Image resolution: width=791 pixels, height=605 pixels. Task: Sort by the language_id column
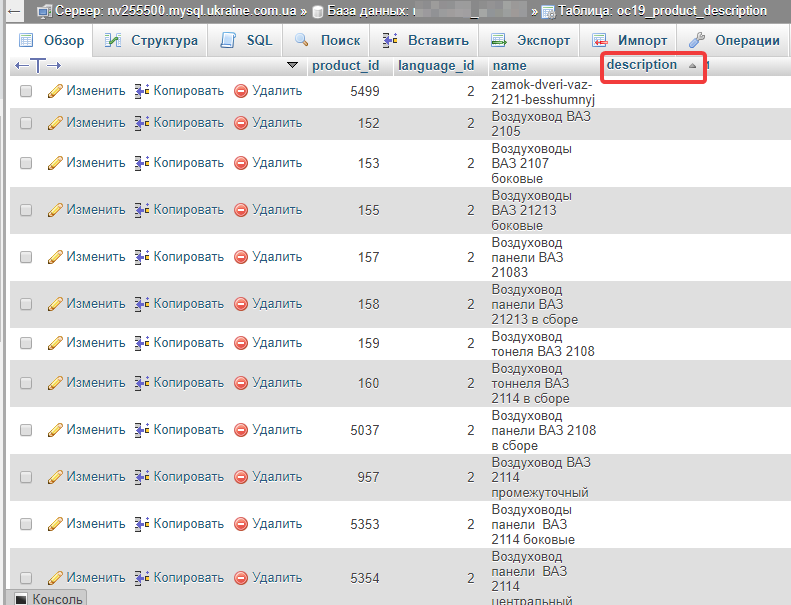(436, 66)
